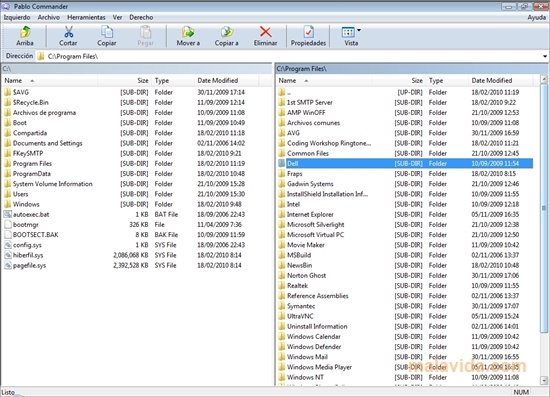Click the C:\Program Files\ right panel header
This screenshot has width=550, height=397.
[x=411, y=68]
